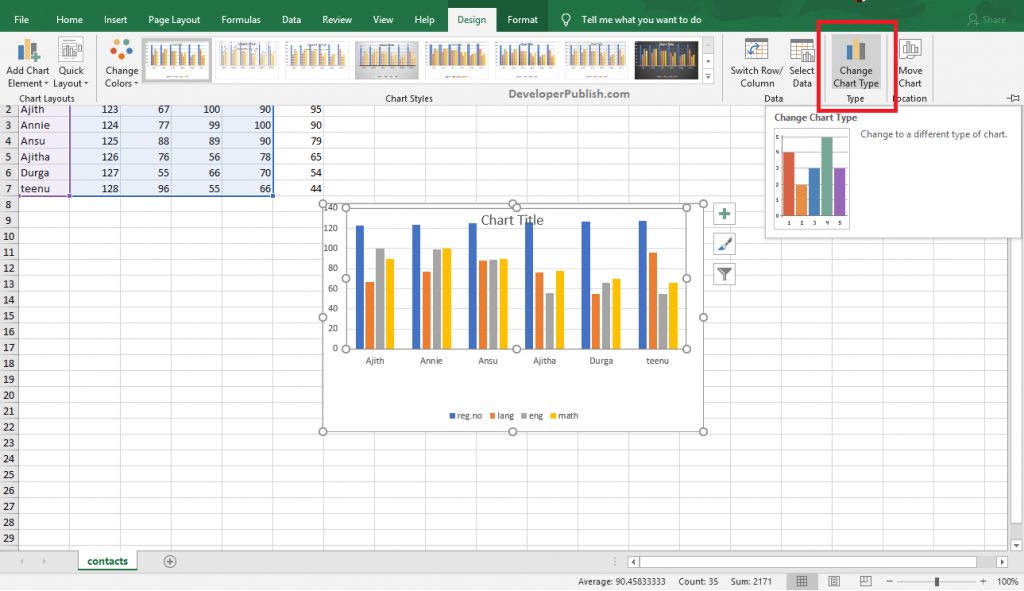Open the Change Chart Type dialog
Viewport: 1024px width, 591px height.
[855, 60]
